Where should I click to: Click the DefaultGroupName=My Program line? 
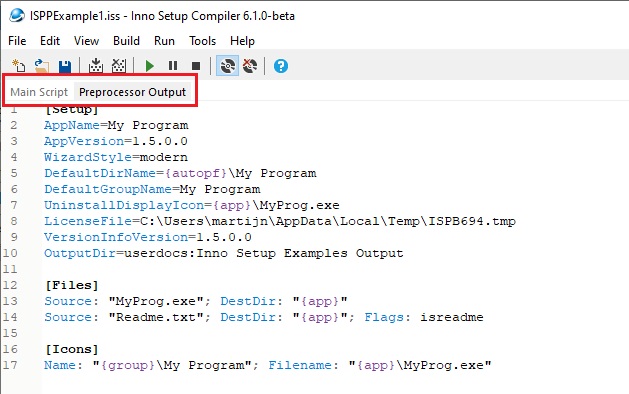click(152, 189)
